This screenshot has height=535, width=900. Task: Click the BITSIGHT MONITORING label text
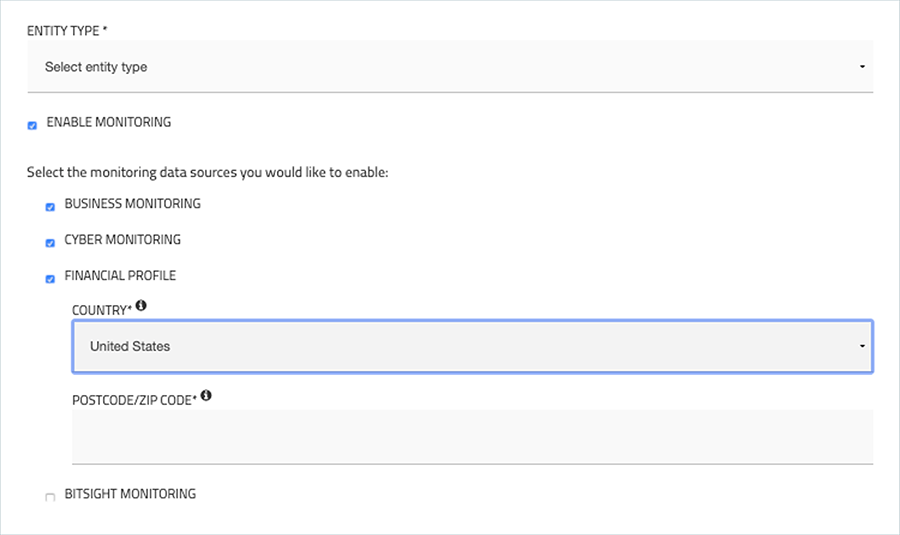click(x=130, y=494)
